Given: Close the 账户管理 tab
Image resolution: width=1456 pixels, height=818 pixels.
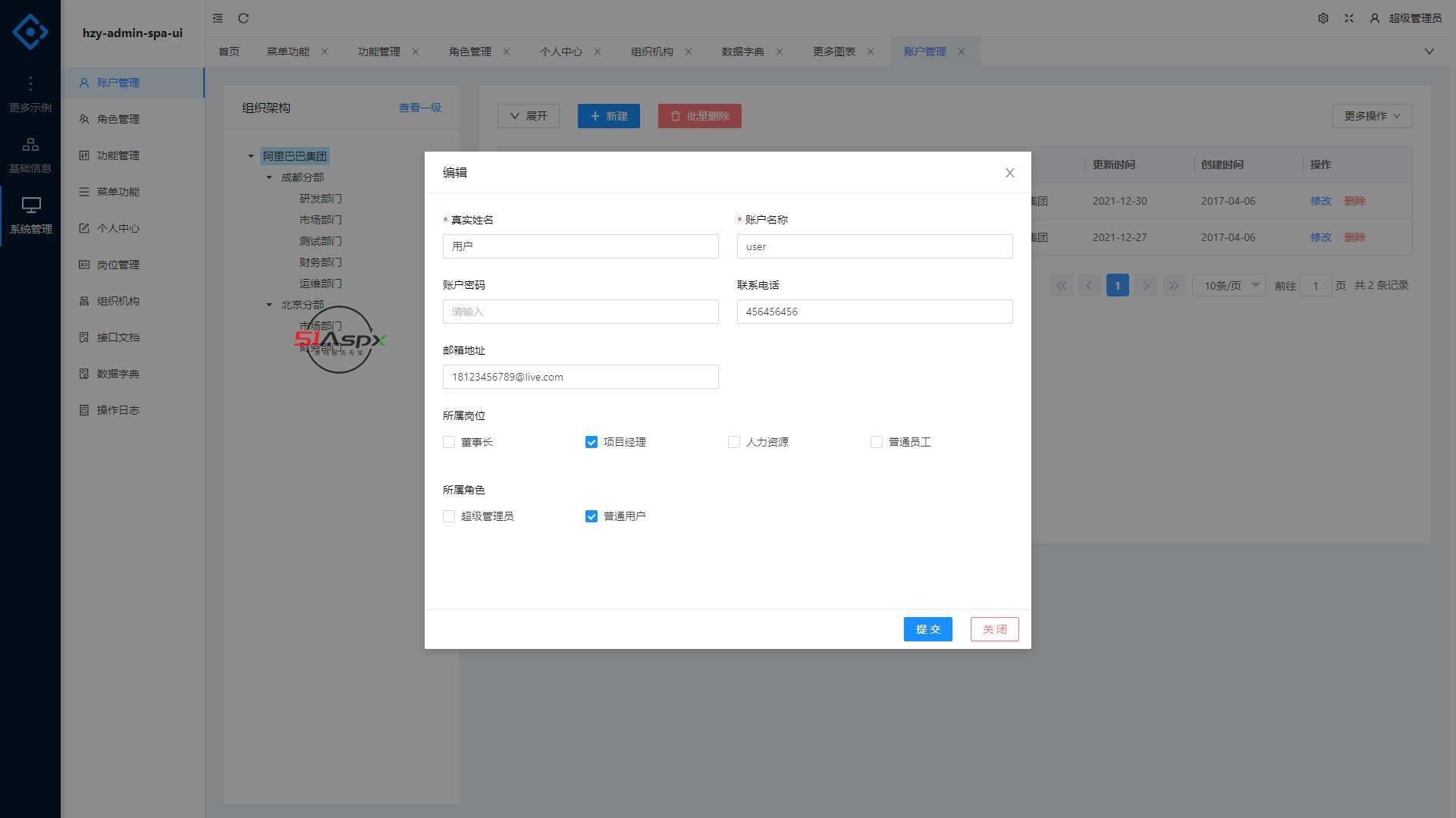Looking at the screenshot, I should coord(962,52).
